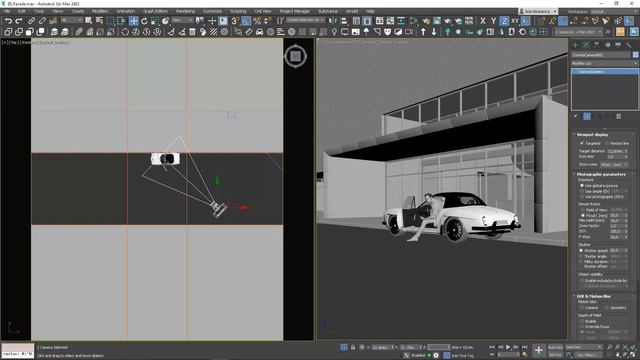Select Use photographic (ISO) exposure option
The height and width of the screenshot is (360, 640).
(x=582, y=196)
